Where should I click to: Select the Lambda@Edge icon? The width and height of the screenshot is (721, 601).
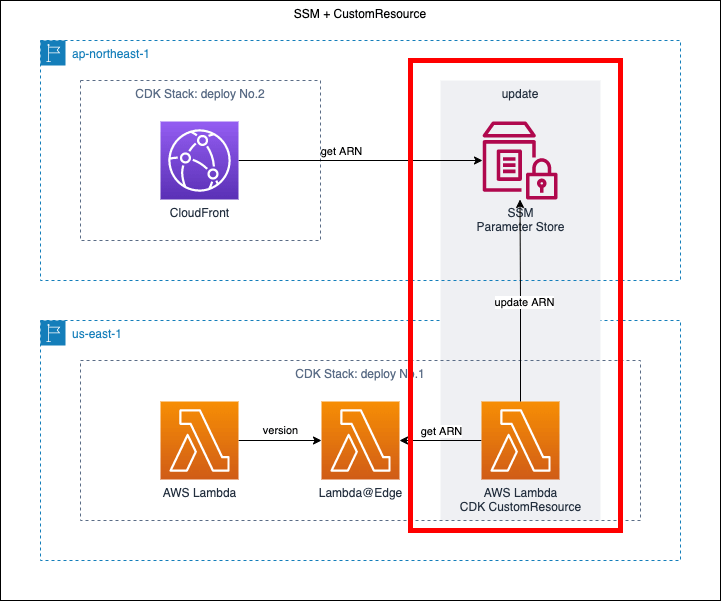point(360,441)
